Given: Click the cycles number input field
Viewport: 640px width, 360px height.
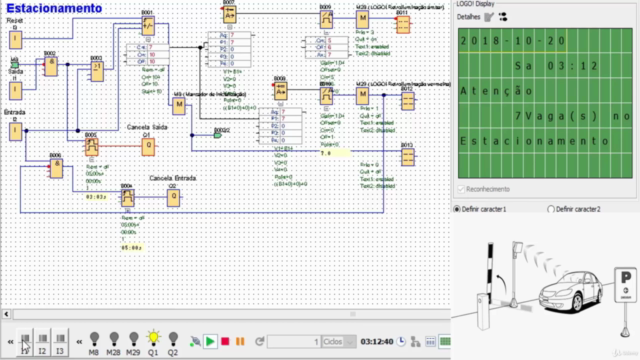Looking at the screenshot, I should [x=294, y=342].
